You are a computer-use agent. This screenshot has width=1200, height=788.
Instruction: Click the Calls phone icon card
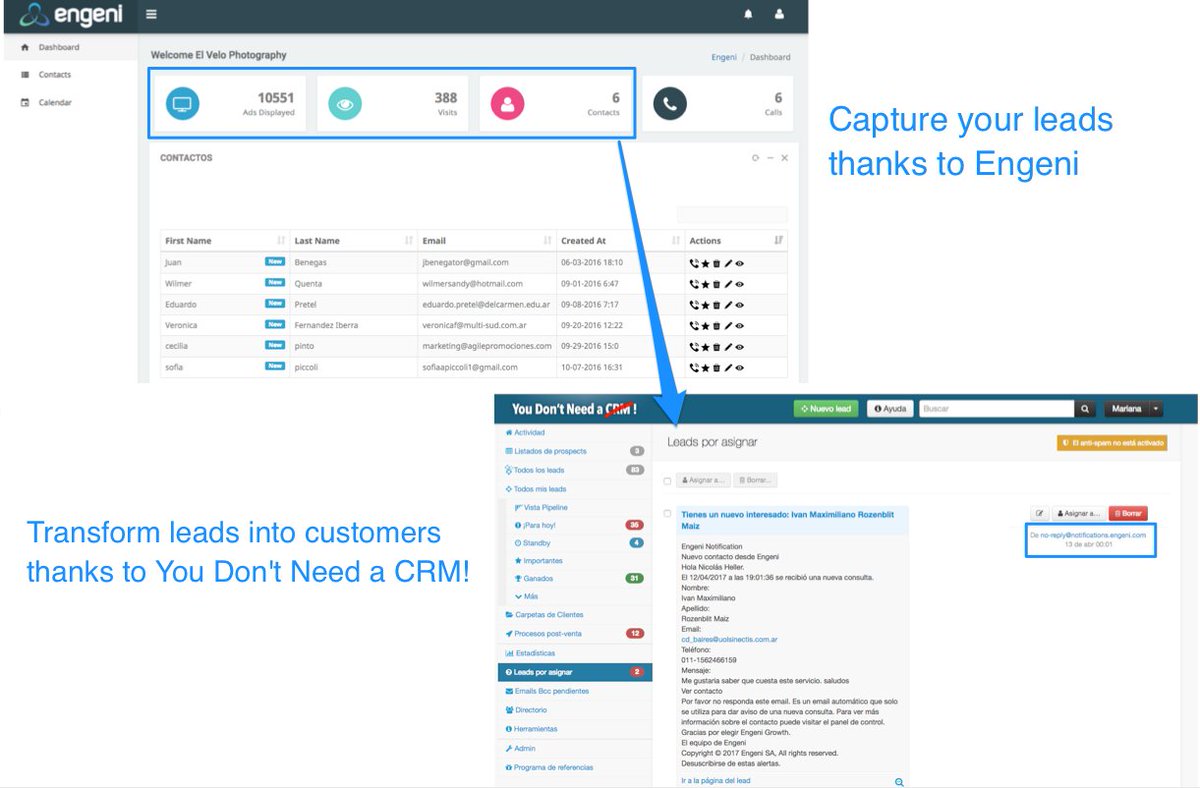click(x=670, y=103)
